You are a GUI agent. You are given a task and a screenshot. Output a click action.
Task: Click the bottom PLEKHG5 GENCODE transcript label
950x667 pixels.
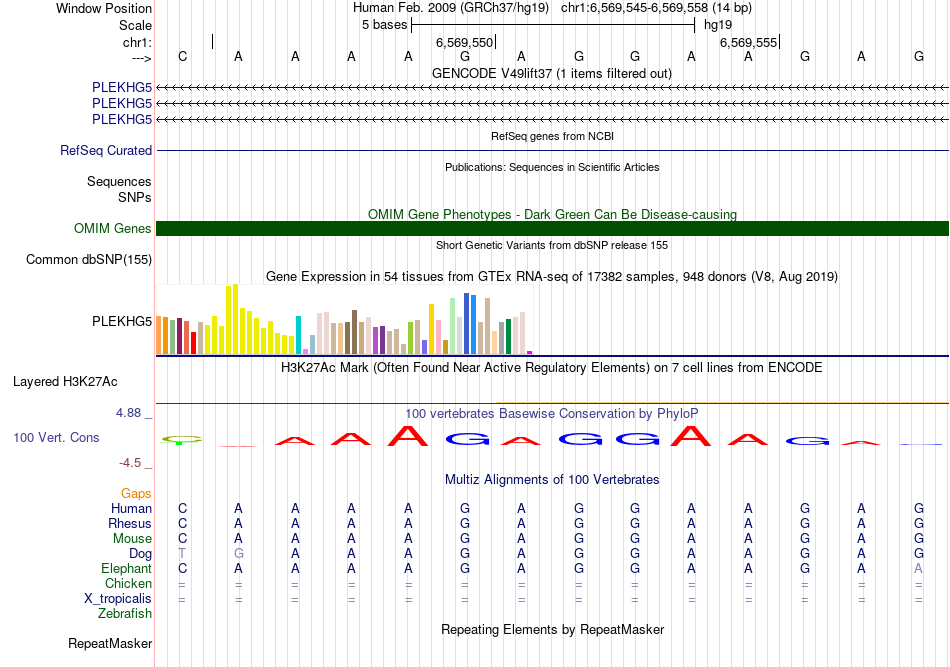(122, 119)
